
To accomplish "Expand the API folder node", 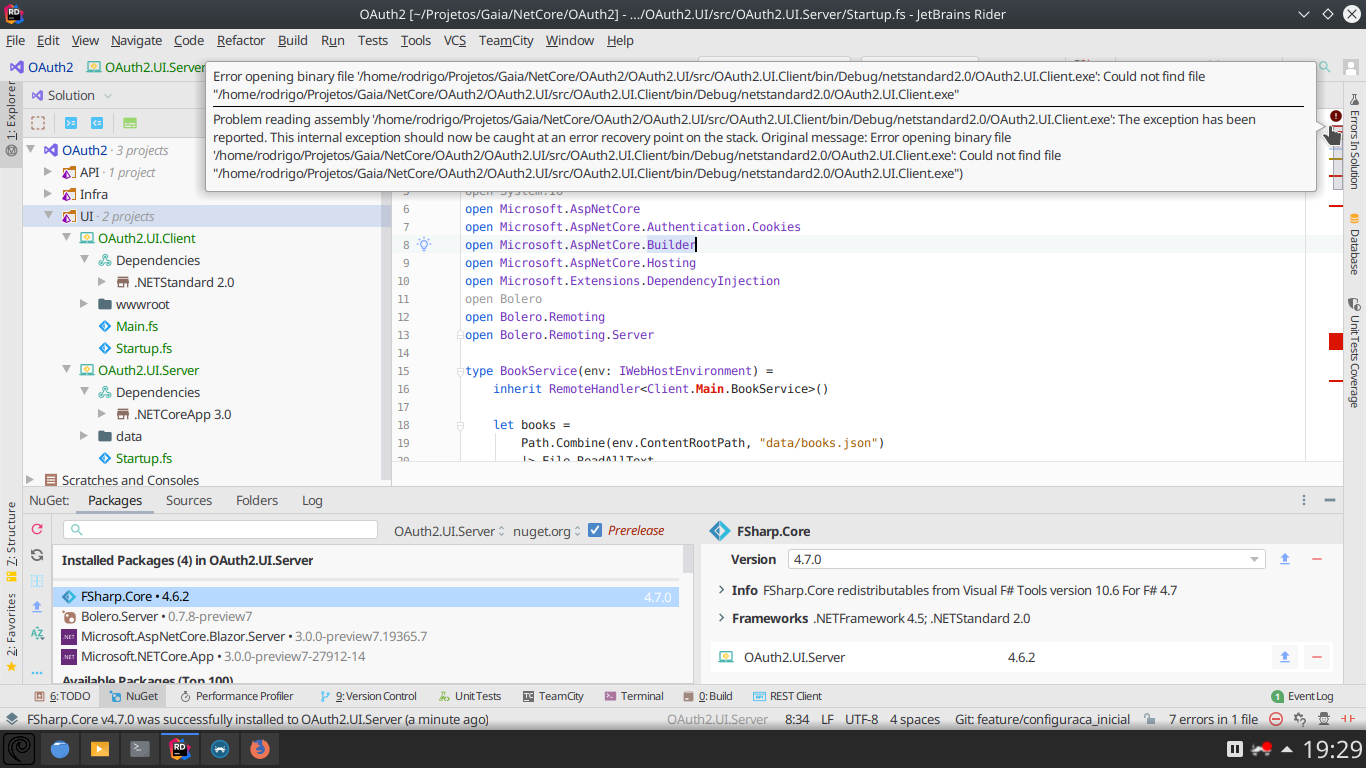I will 48,172.
